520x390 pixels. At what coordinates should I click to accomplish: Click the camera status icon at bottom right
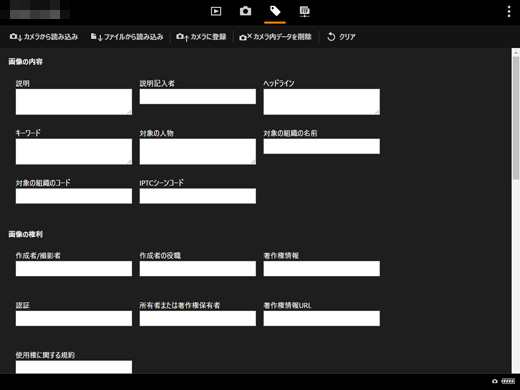click(x=495, y=381)
